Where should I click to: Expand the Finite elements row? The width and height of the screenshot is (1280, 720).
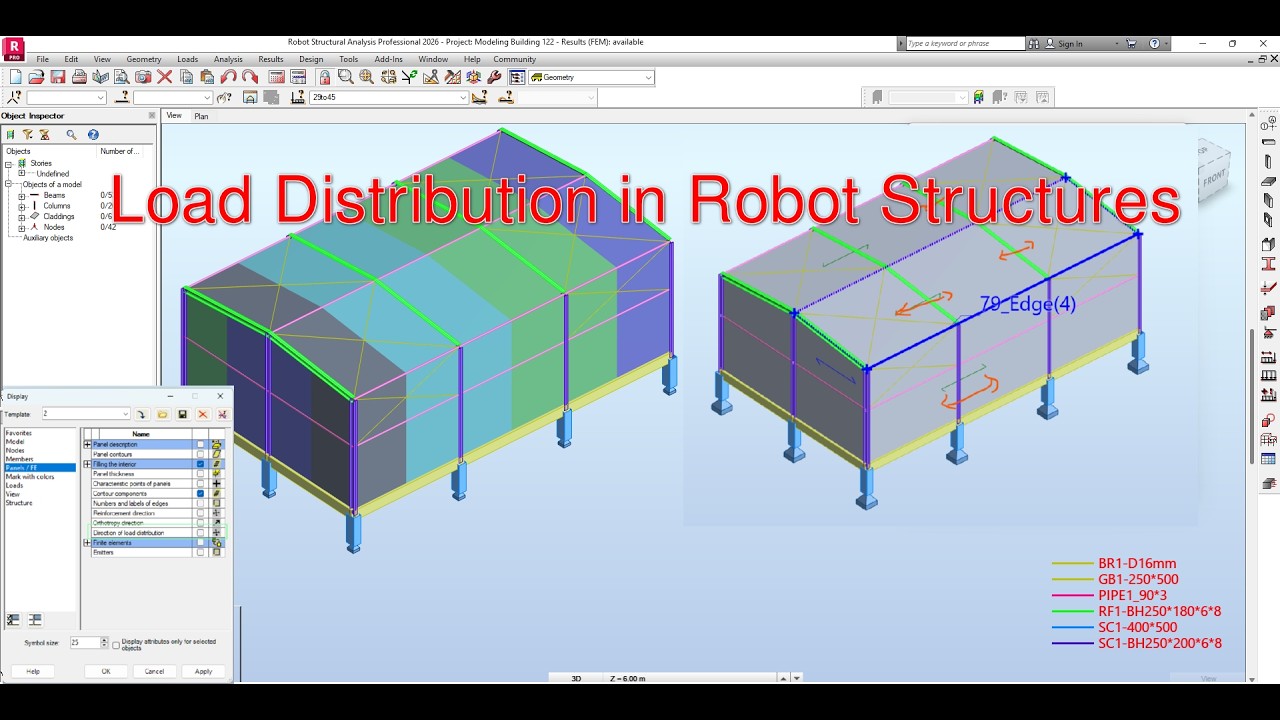click(87, 542)
